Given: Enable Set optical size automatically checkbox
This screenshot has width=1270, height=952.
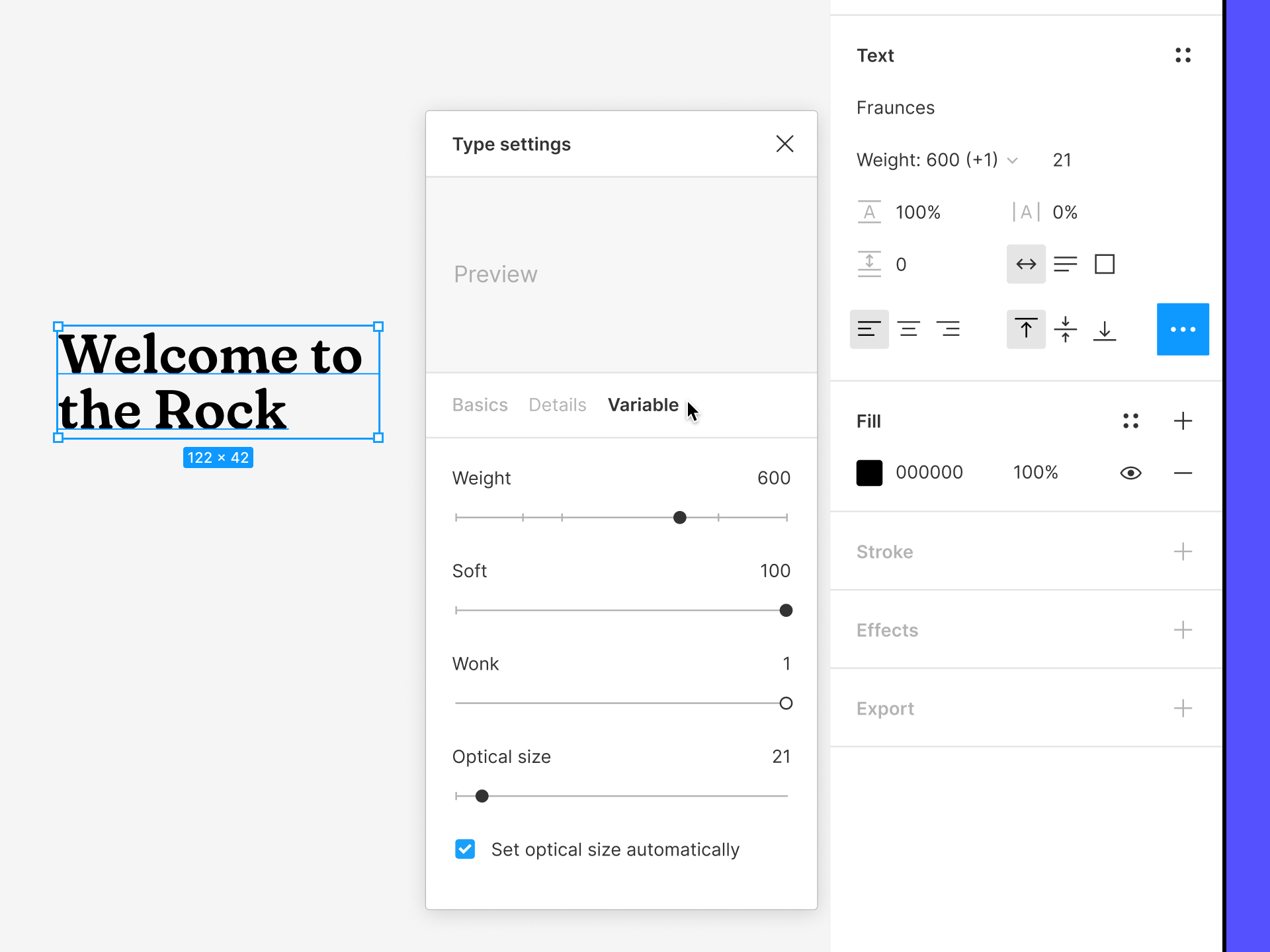Looking at the screenshot, I should 463,849.
